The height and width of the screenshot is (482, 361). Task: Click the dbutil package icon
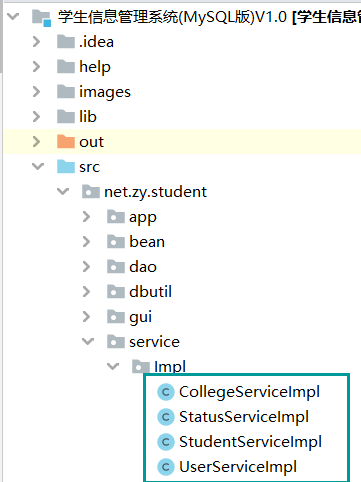pos(116,292)
